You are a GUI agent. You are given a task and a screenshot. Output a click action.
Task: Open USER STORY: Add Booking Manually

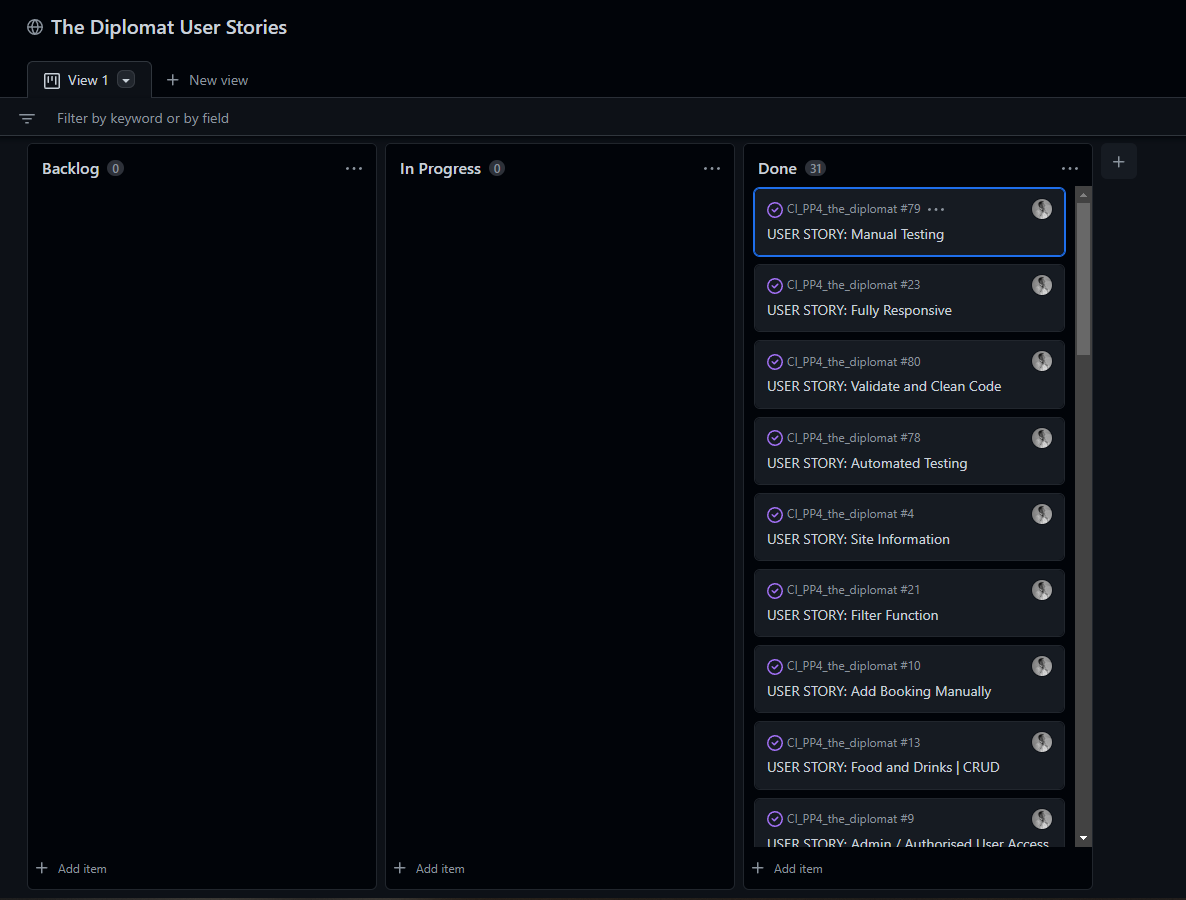coord(879,691)
